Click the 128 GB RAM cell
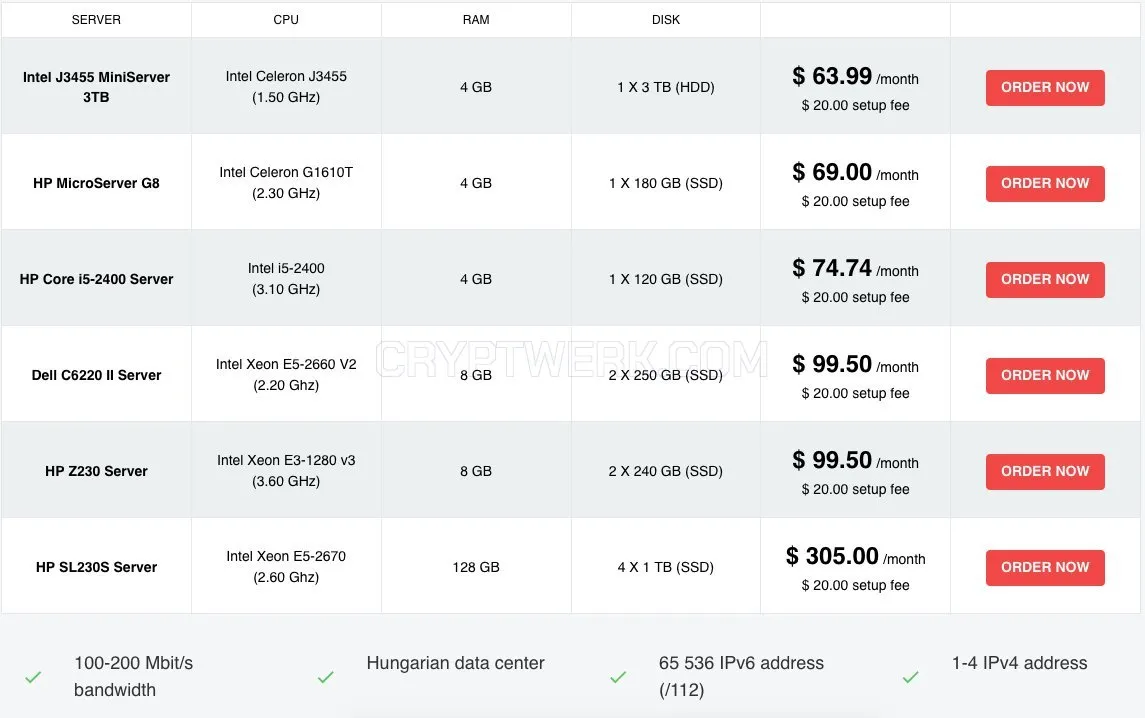 pyautogui.click(x=476, y=567)
